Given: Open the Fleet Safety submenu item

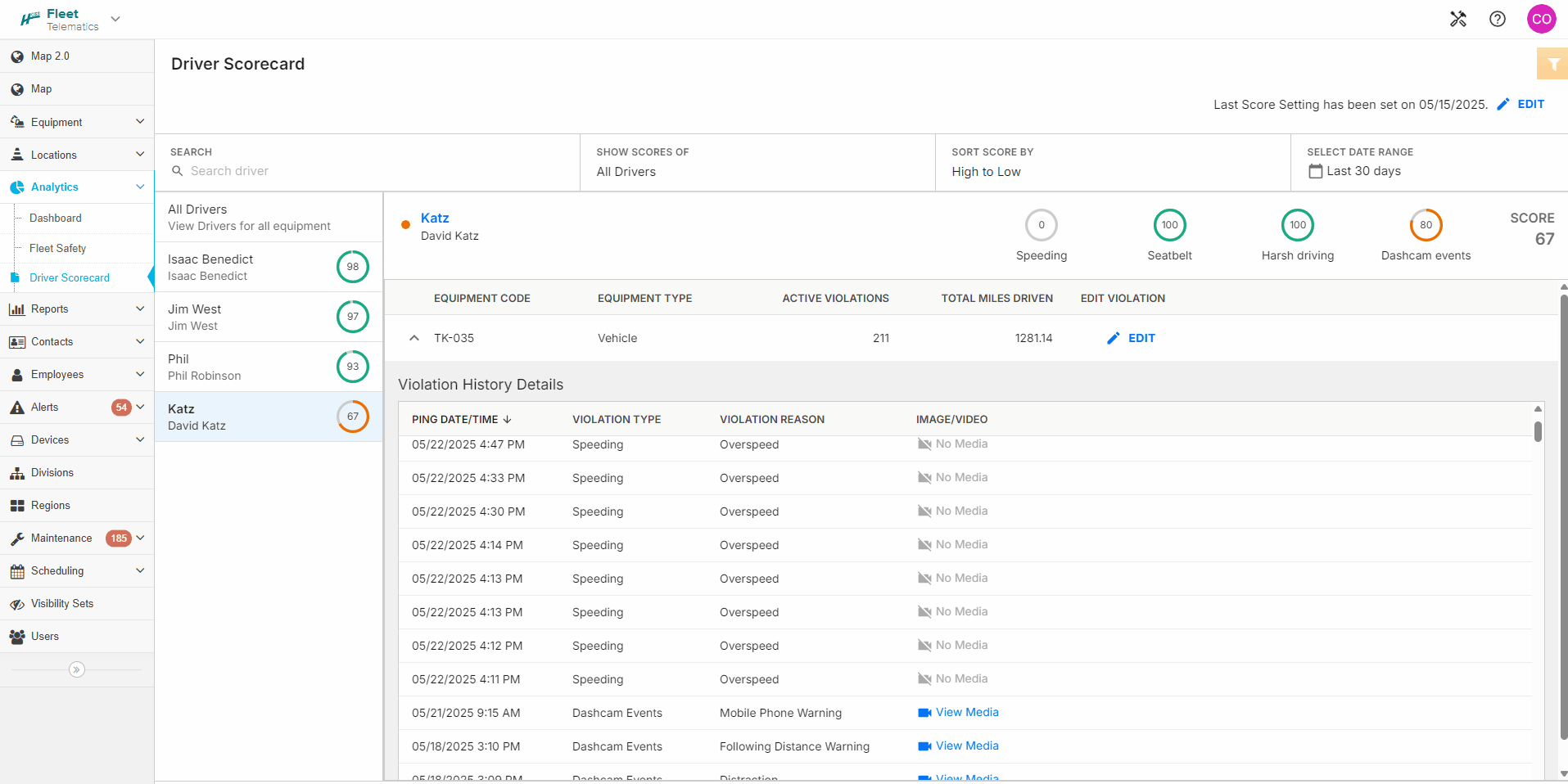Looking at the screenshot, I should coord(58,249).
